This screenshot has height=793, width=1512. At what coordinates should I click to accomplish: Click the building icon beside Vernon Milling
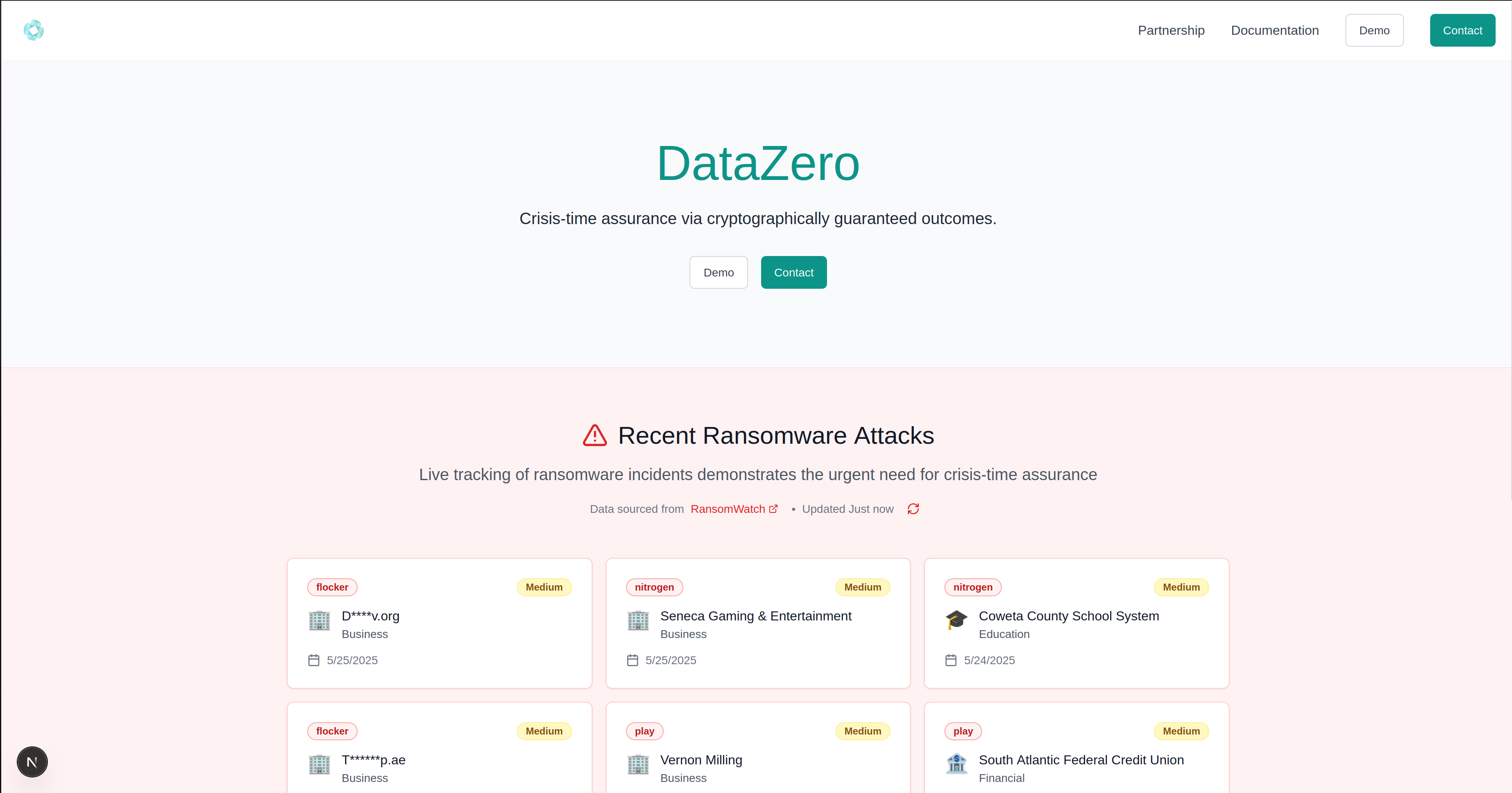click(638, 764)
